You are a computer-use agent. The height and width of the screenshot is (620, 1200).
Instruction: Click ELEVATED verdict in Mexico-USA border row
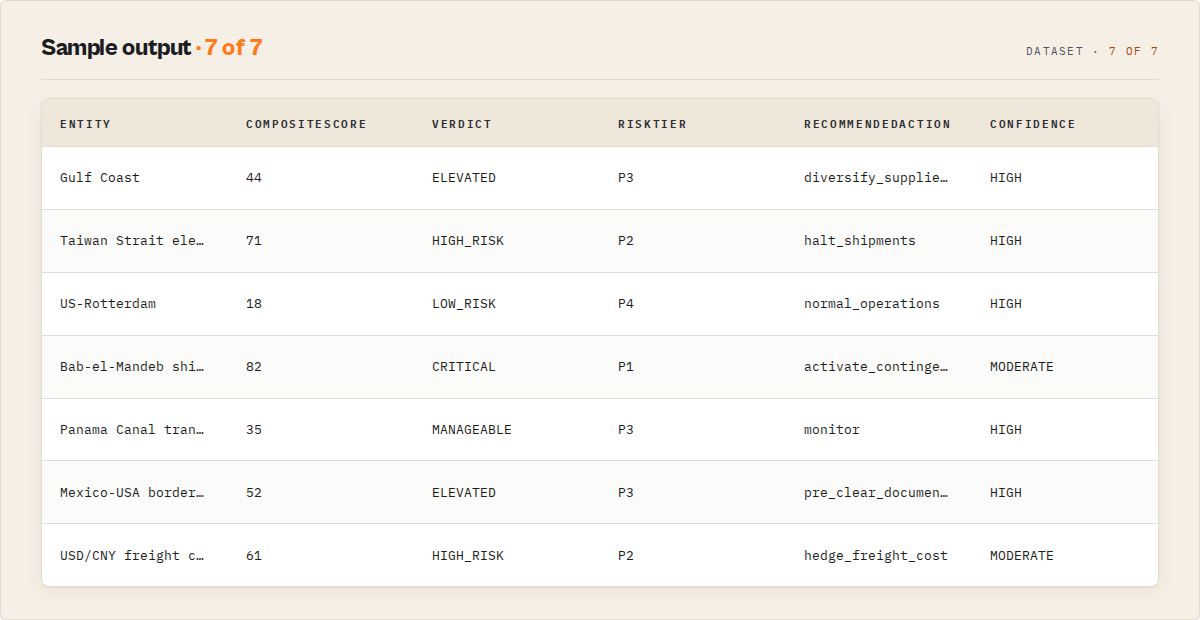point(464,493)
